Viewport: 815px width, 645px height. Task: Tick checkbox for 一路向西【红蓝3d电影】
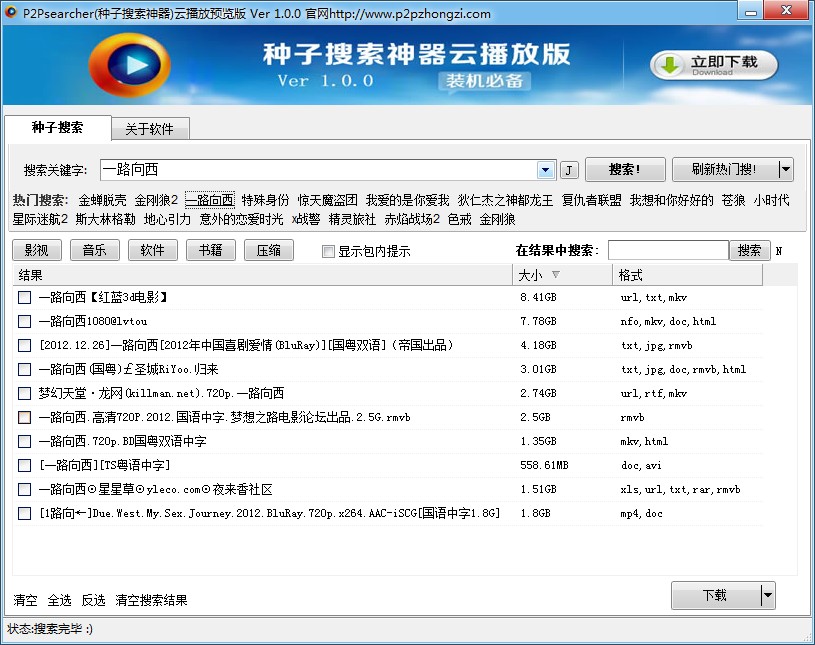(24, 297)
